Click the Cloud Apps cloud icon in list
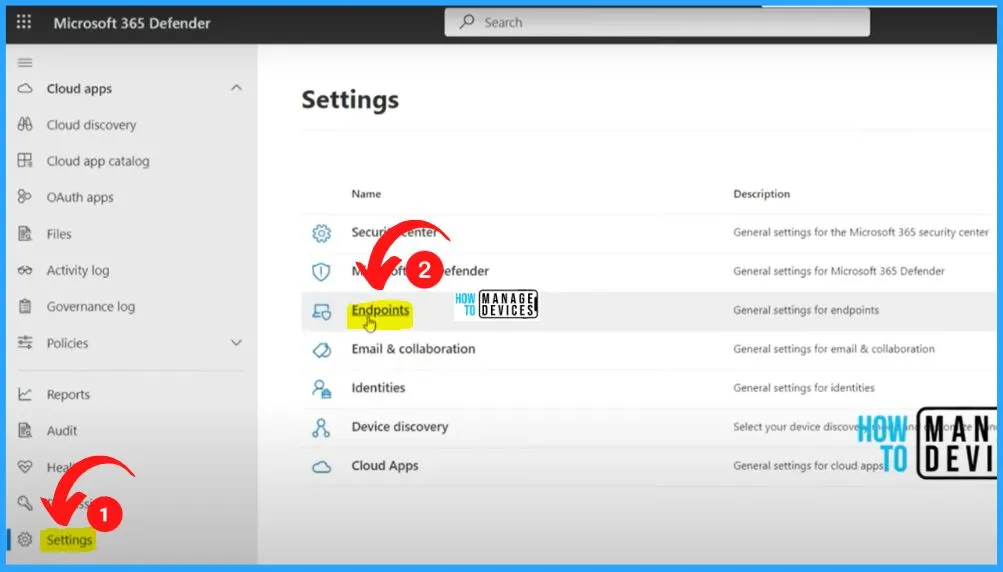1003x572 pixels. (321, 466)
